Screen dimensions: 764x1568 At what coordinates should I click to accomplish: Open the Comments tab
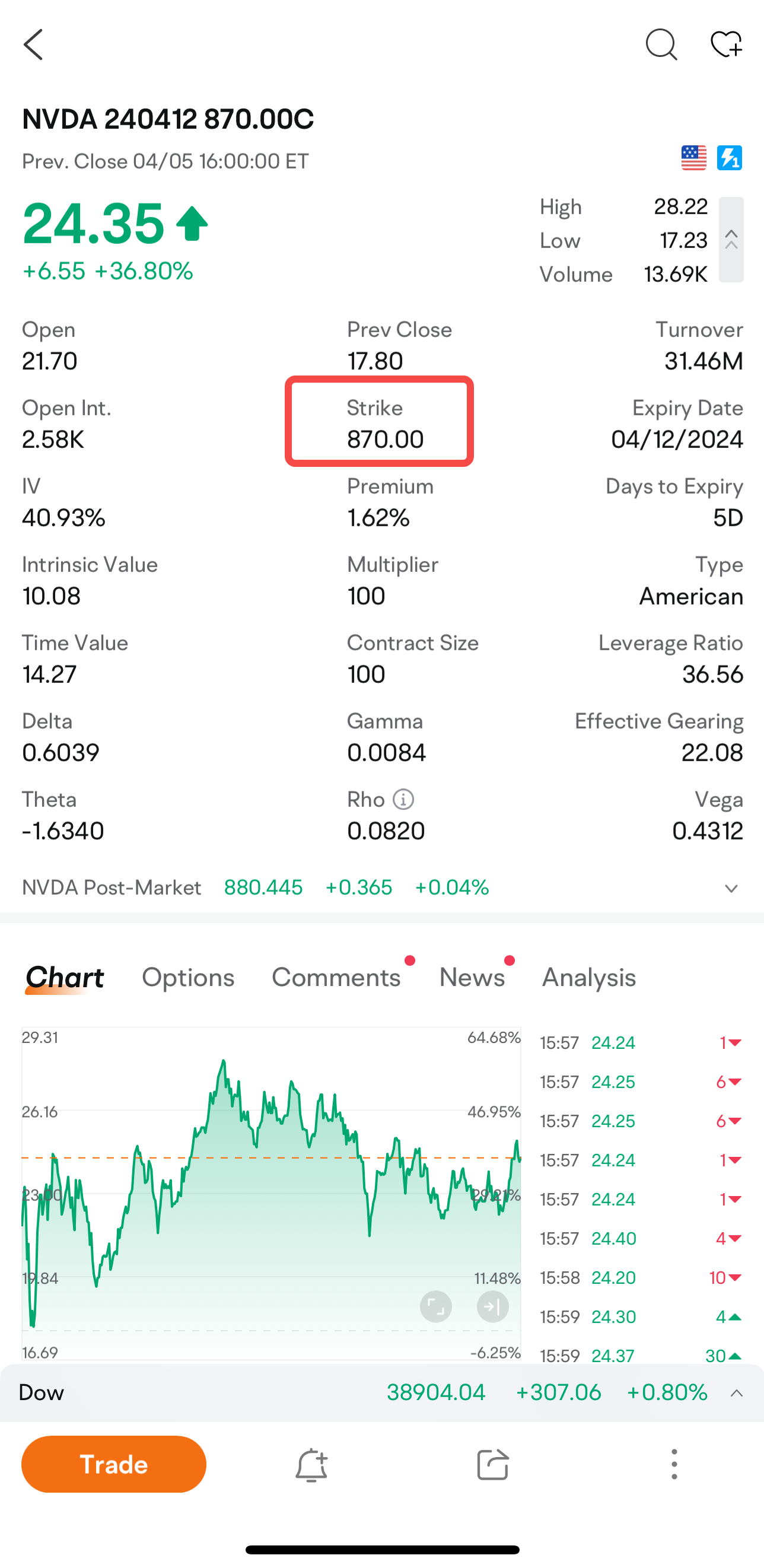pyautogui.click(x=336, y=978)
